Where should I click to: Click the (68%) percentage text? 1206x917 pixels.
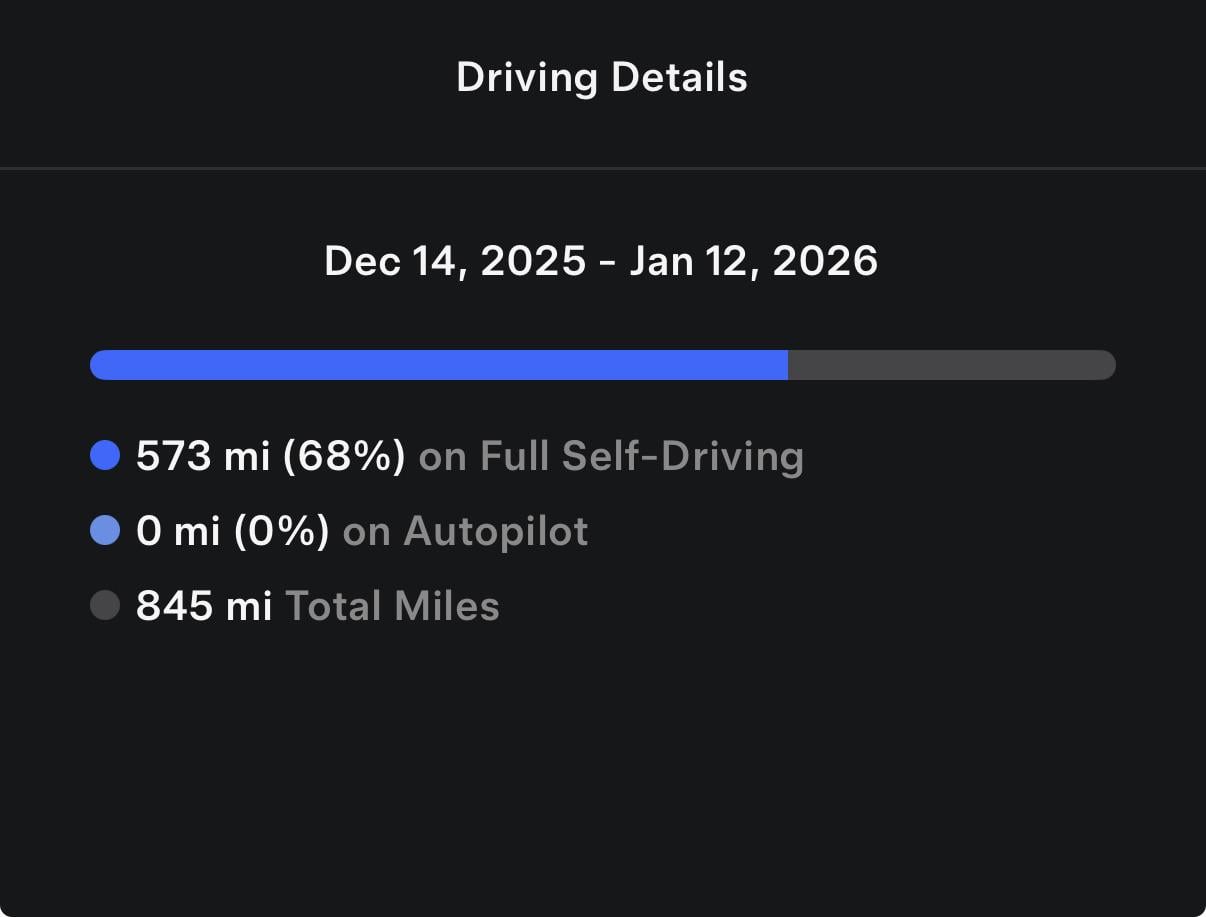(x=344, y=456)
